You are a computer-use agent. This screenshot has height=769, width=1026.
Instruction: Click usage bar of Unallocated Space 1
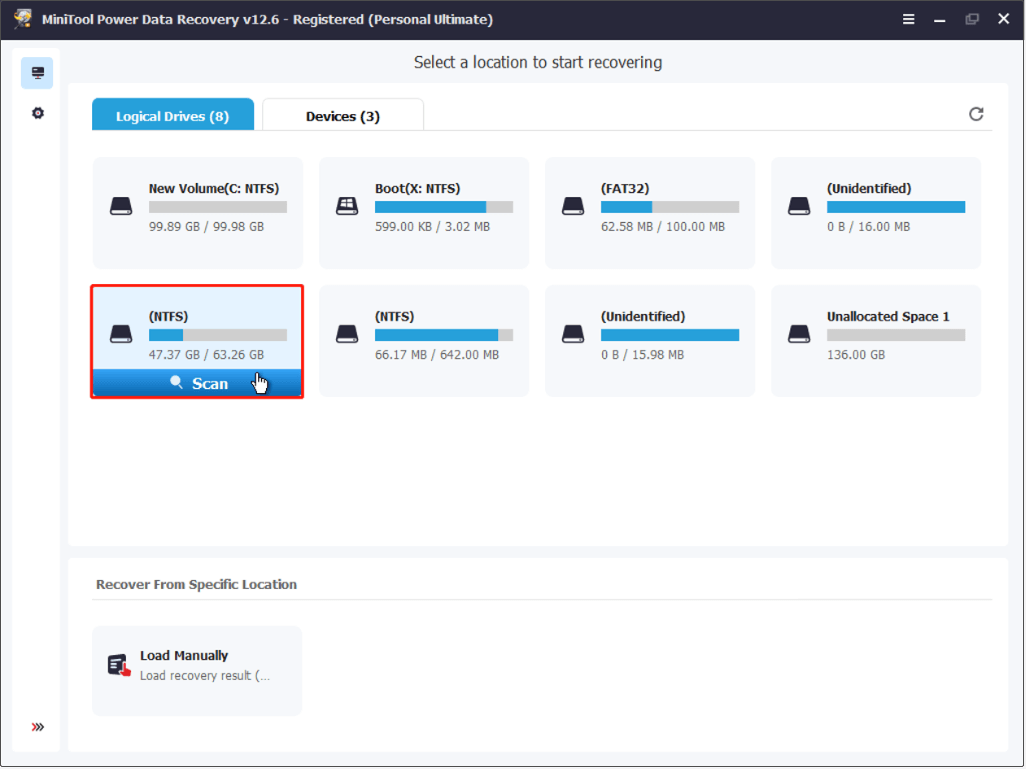pos(896,335)
